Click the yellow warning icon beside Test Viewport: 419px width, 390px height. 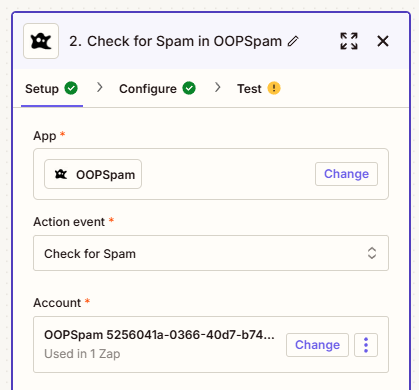274,88
